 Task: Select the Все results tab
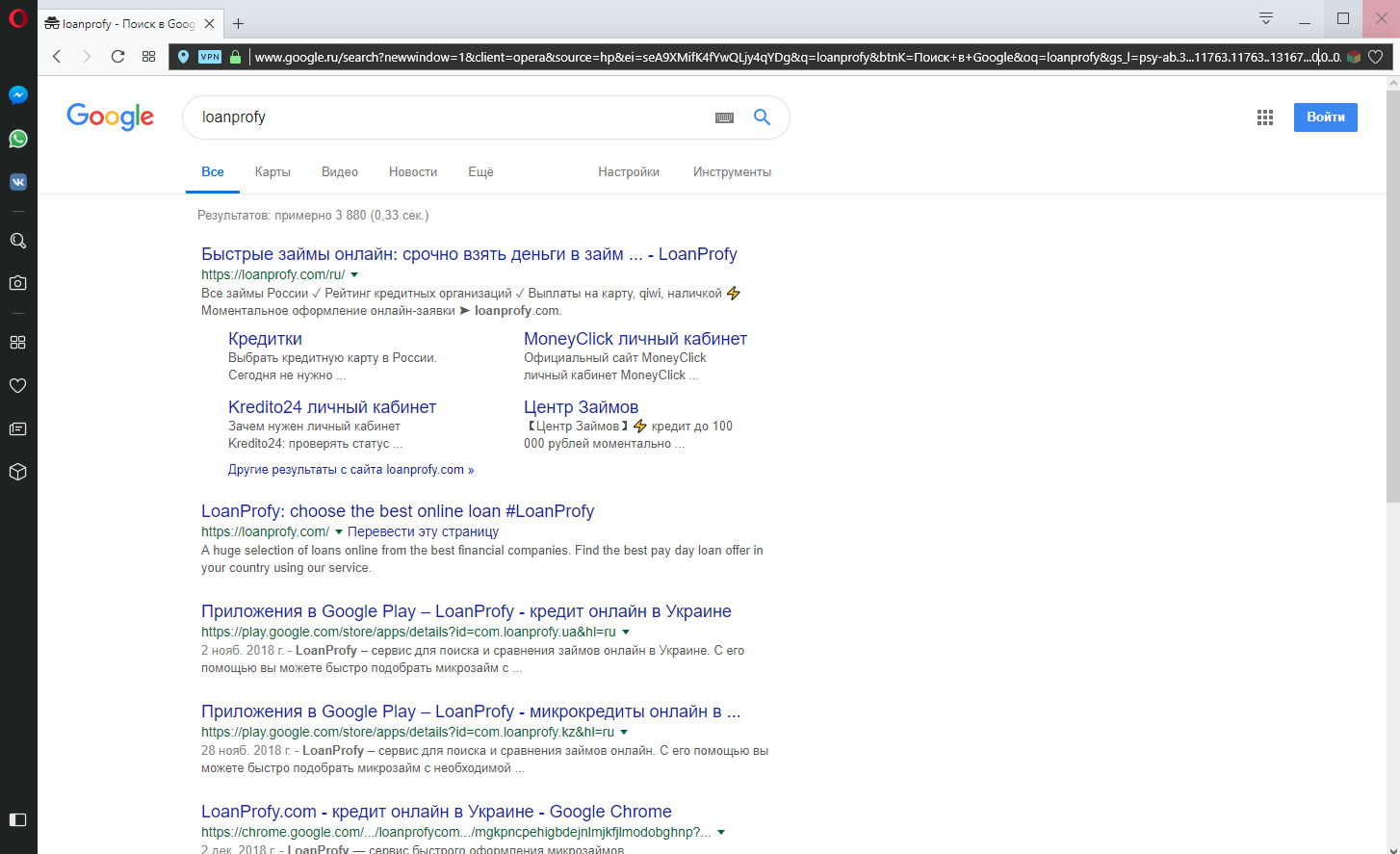[213, 172]
